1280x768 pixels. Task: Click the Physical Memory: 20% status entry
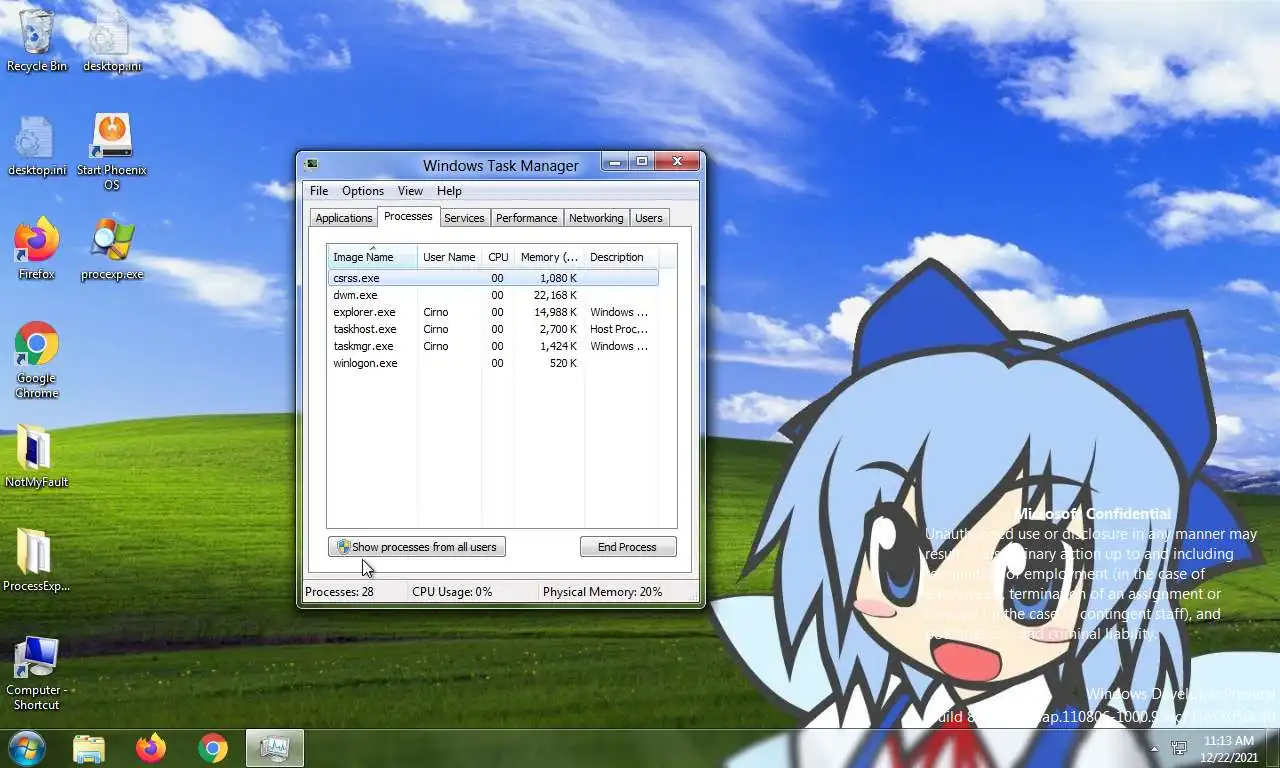point(602,592)
